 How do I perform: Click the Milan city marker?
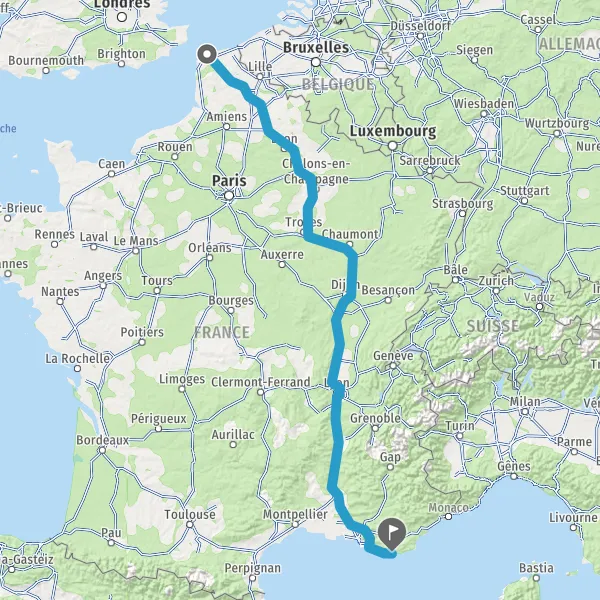tap(525, 412)
